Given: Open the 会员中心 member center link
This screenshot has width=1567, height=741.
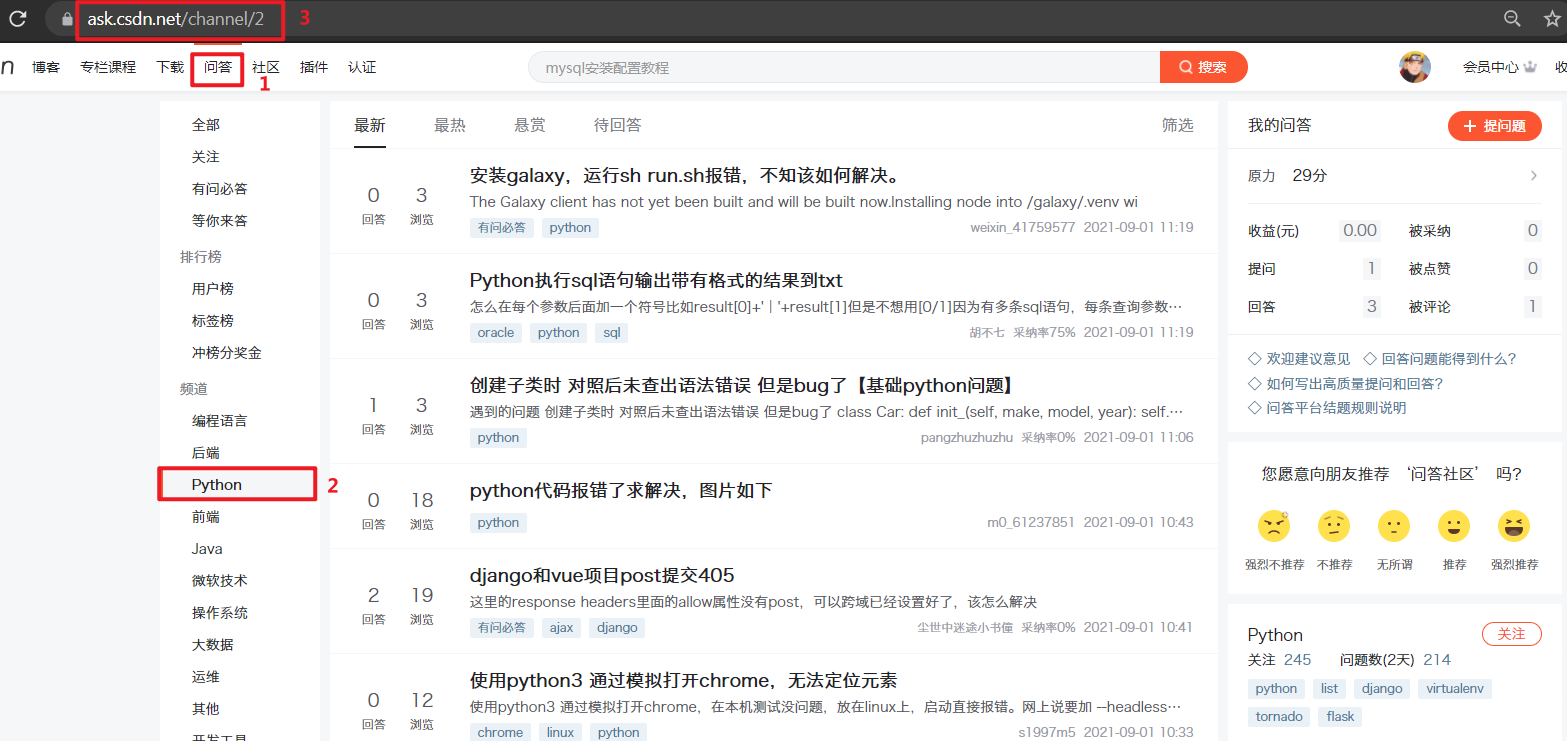Looking at the screenshot, I should point(1491,67).
